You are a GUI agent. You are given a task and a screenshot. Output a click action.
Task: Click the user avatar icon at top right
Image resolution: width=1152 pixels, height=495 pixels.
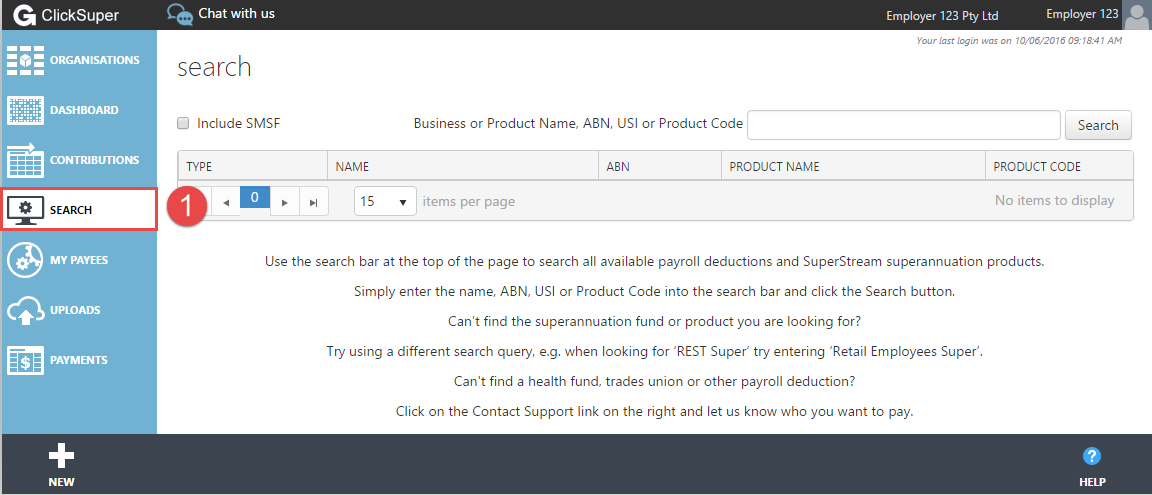(x=1137, y=15)
